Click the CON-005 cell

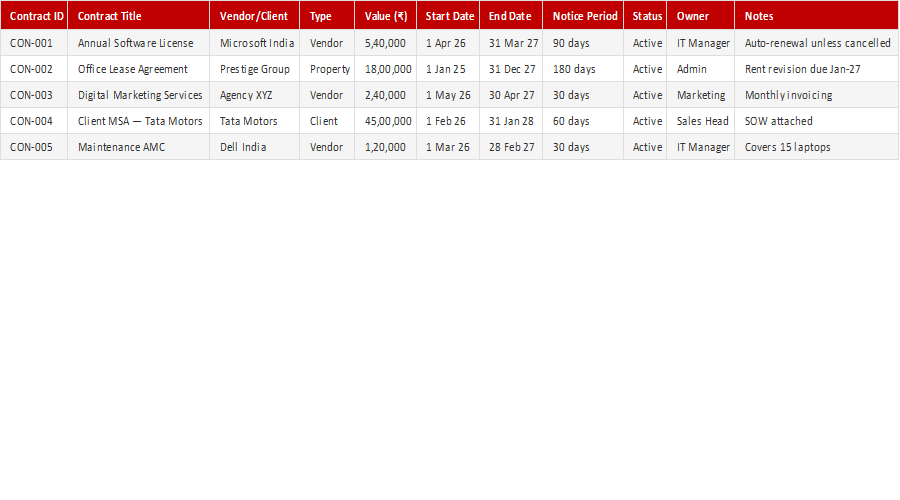point(34,147)
